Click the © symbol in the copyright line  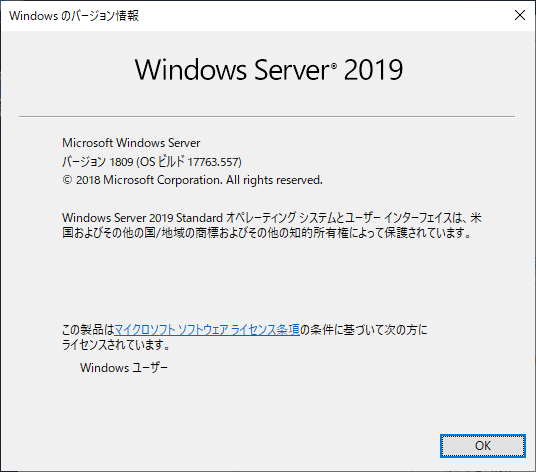coord(67,180)
